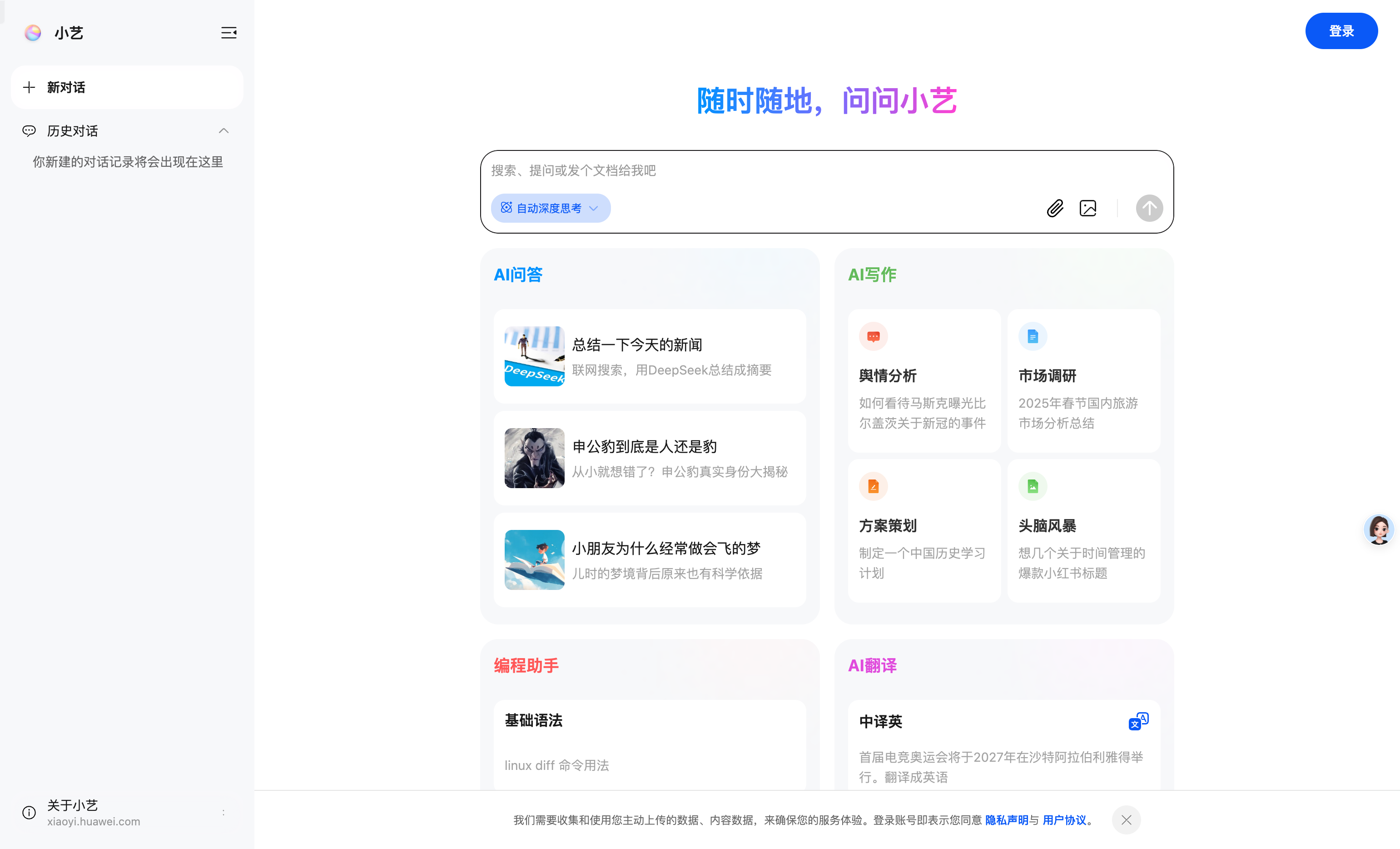1400x849 pixels.
Task: Click the image upload icon
Action: [1088, 208]
